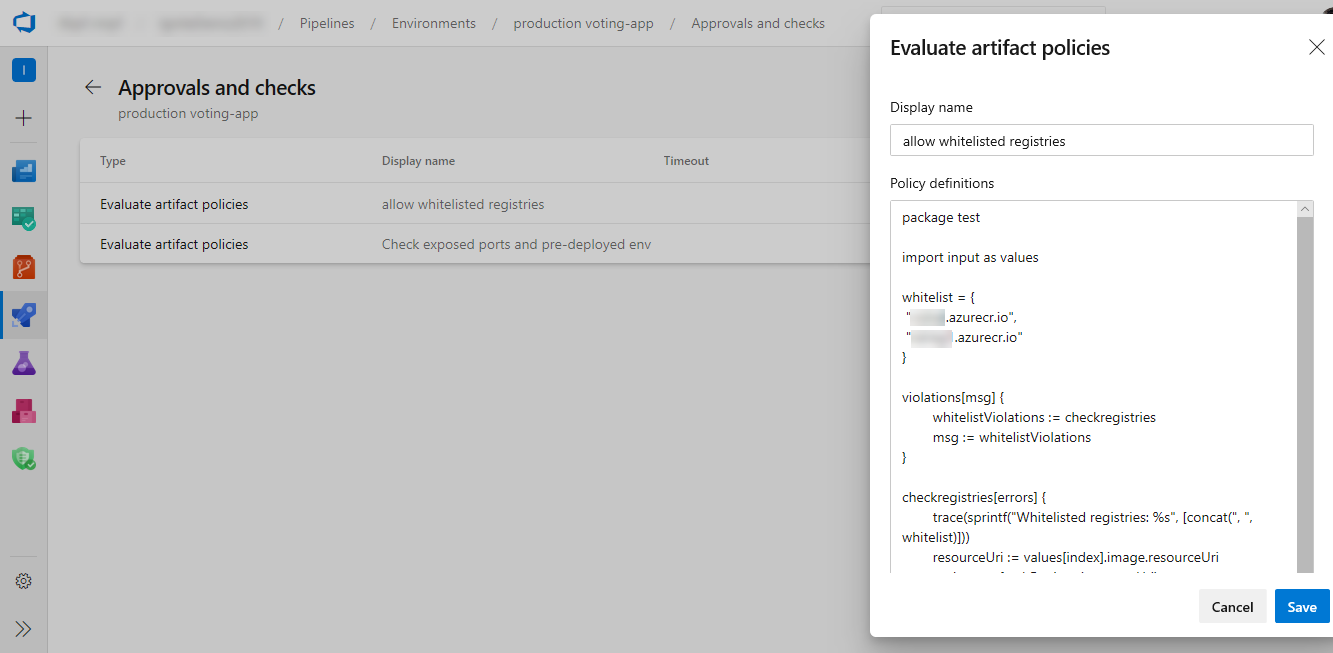The image size is (1333, 653).
Task: Open Test Plans flask icon
Action: 23,363
